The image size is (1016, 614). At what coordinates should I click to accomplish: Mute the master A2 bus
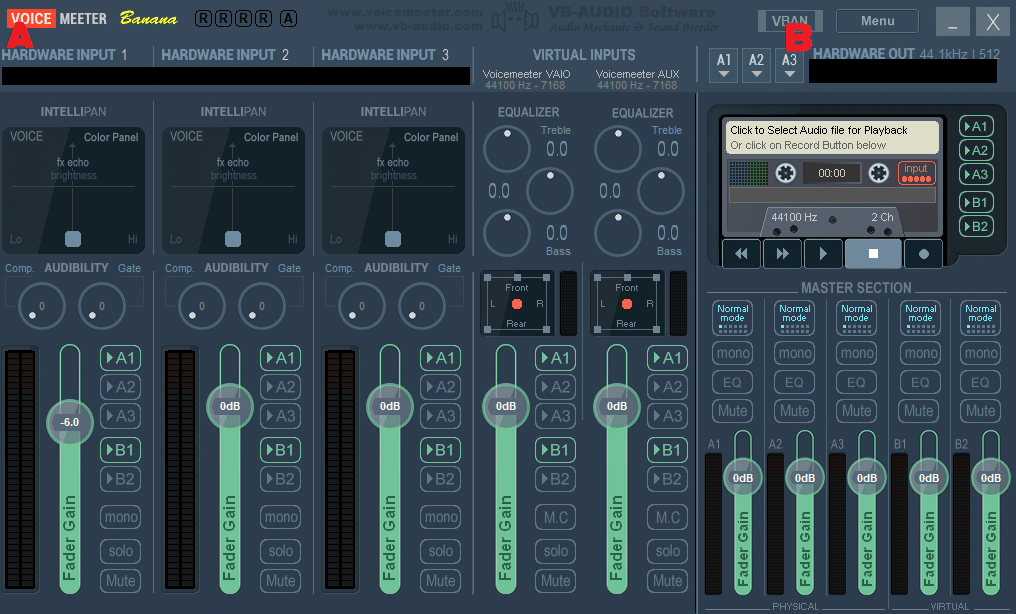(x=794, y=411)
